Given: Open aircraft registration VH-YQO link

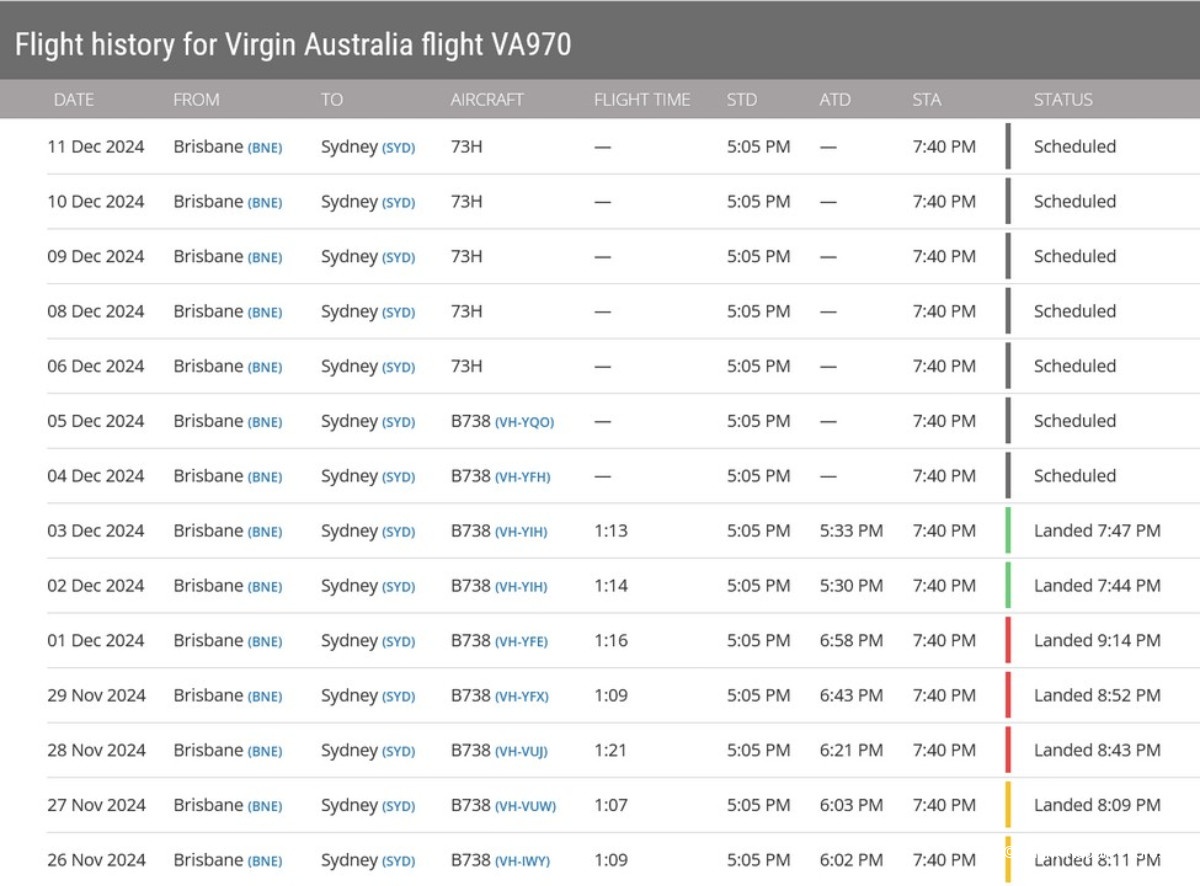Looking at the screenshot, I should click(524, 422).
